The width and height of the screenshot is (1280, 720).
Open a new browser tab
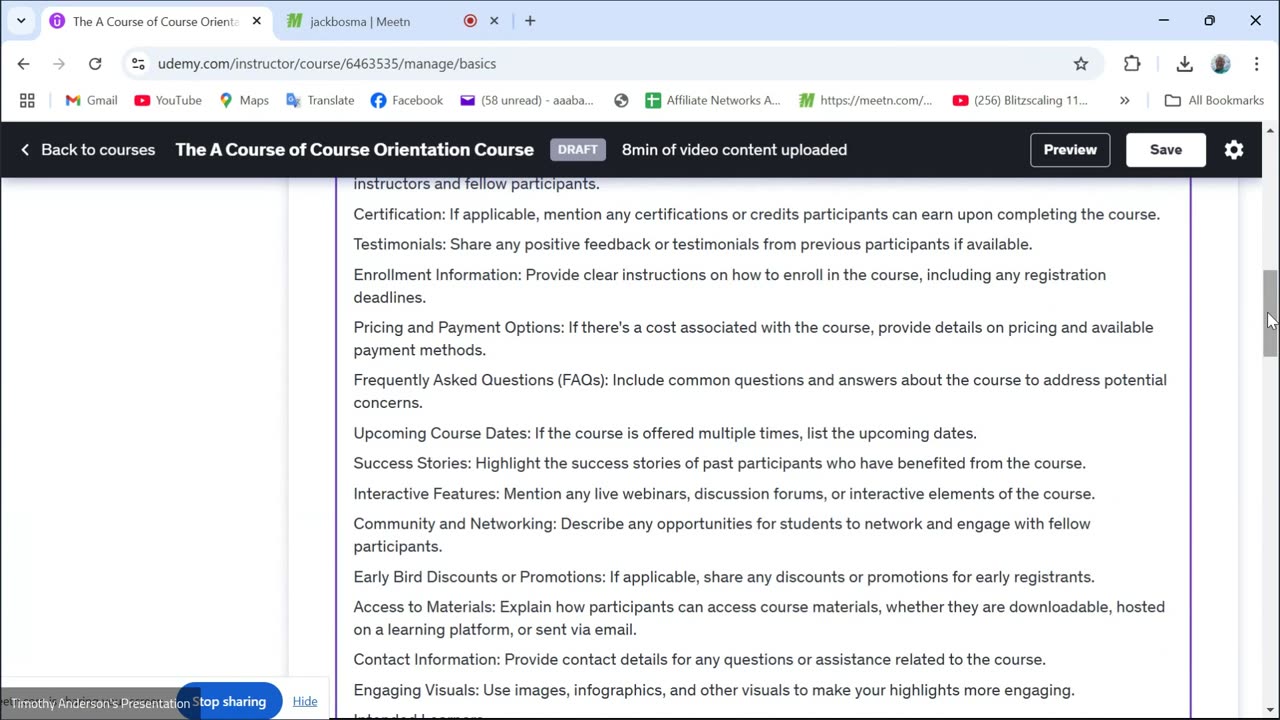[x=530, y=21]
